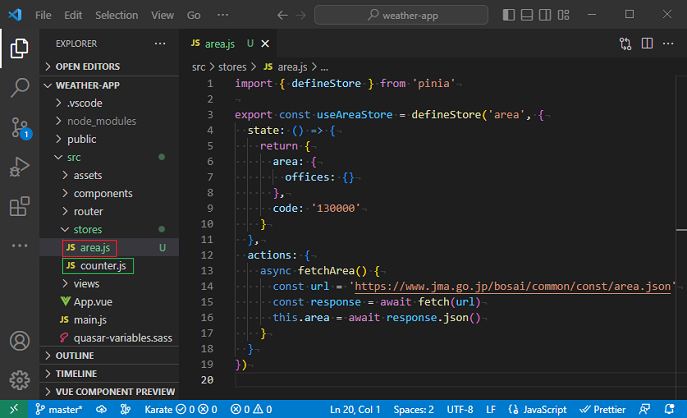Expand the components folder

click(110, 193)
